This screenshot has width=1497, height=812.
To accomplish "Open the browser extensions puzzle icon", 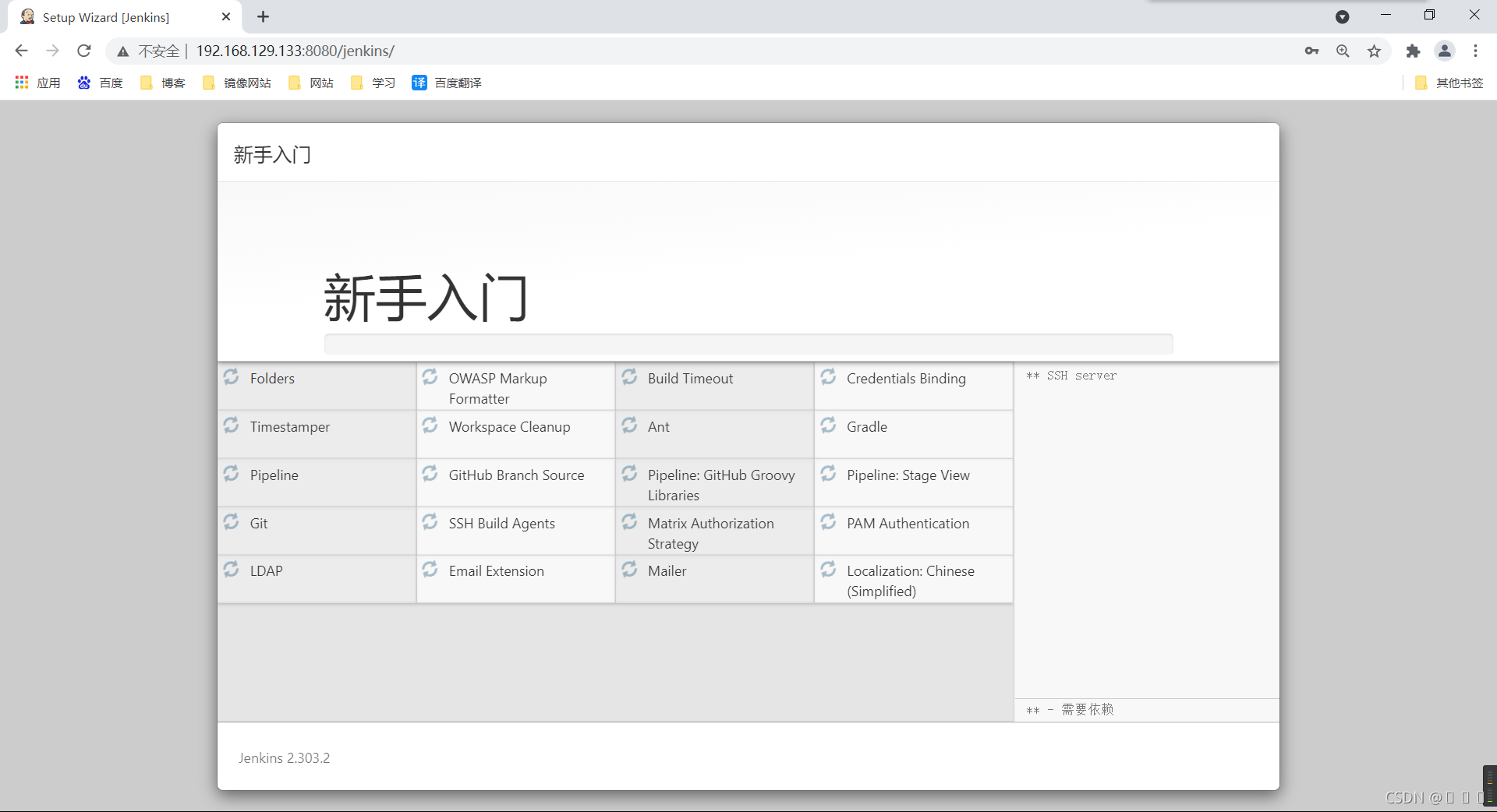I will tap(1413, 51).
